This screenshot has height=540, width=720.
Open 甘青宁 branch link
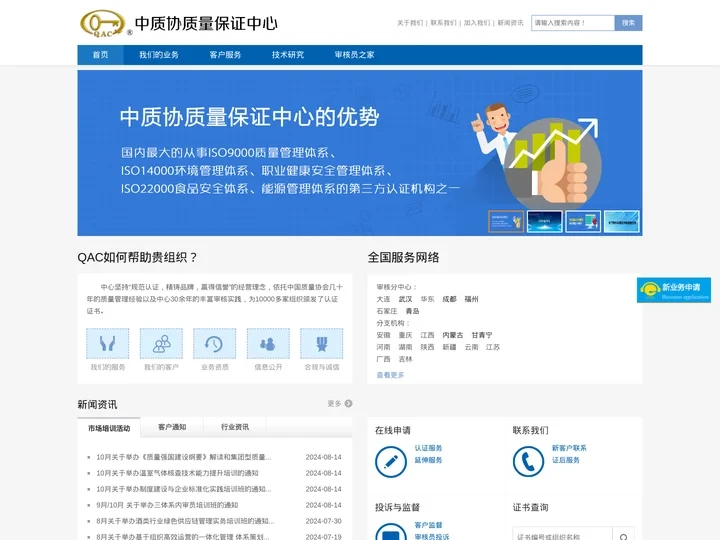coord(482,335)
